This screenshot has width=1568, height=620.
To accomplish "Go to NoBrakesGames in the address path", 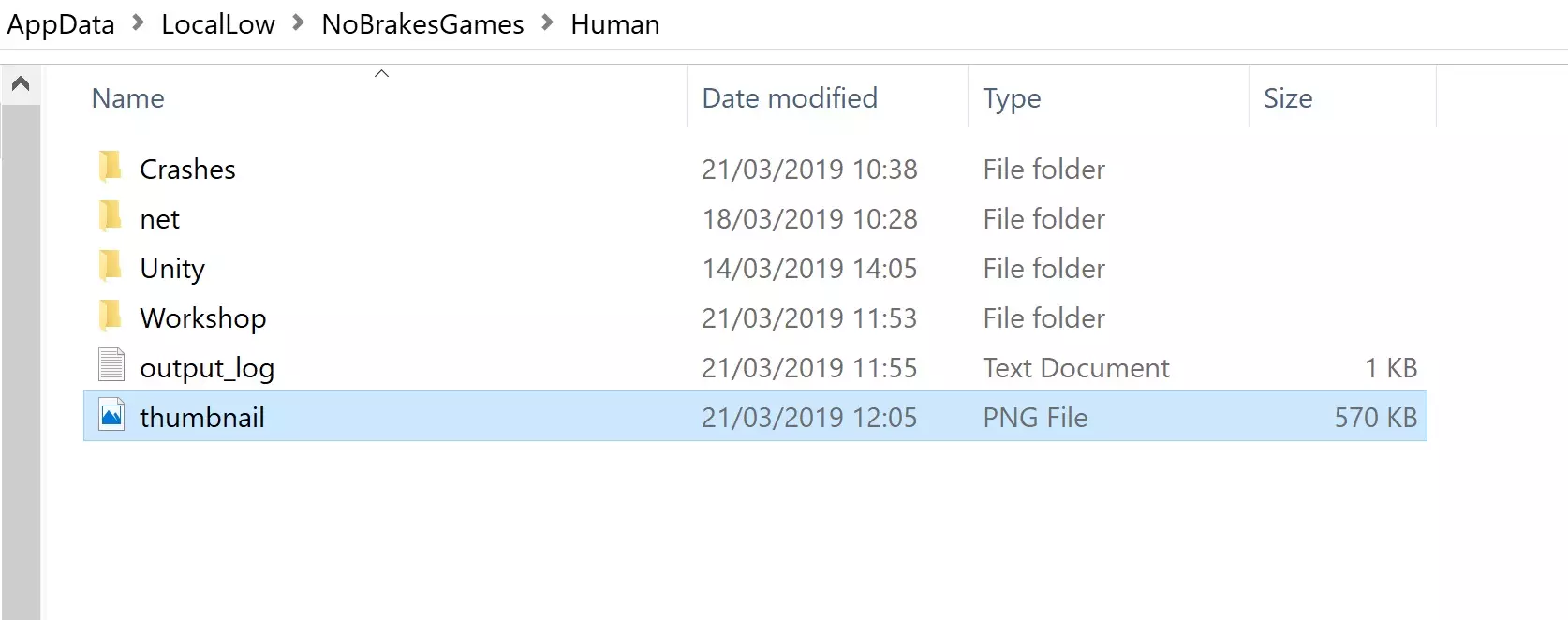I will 422,24.
